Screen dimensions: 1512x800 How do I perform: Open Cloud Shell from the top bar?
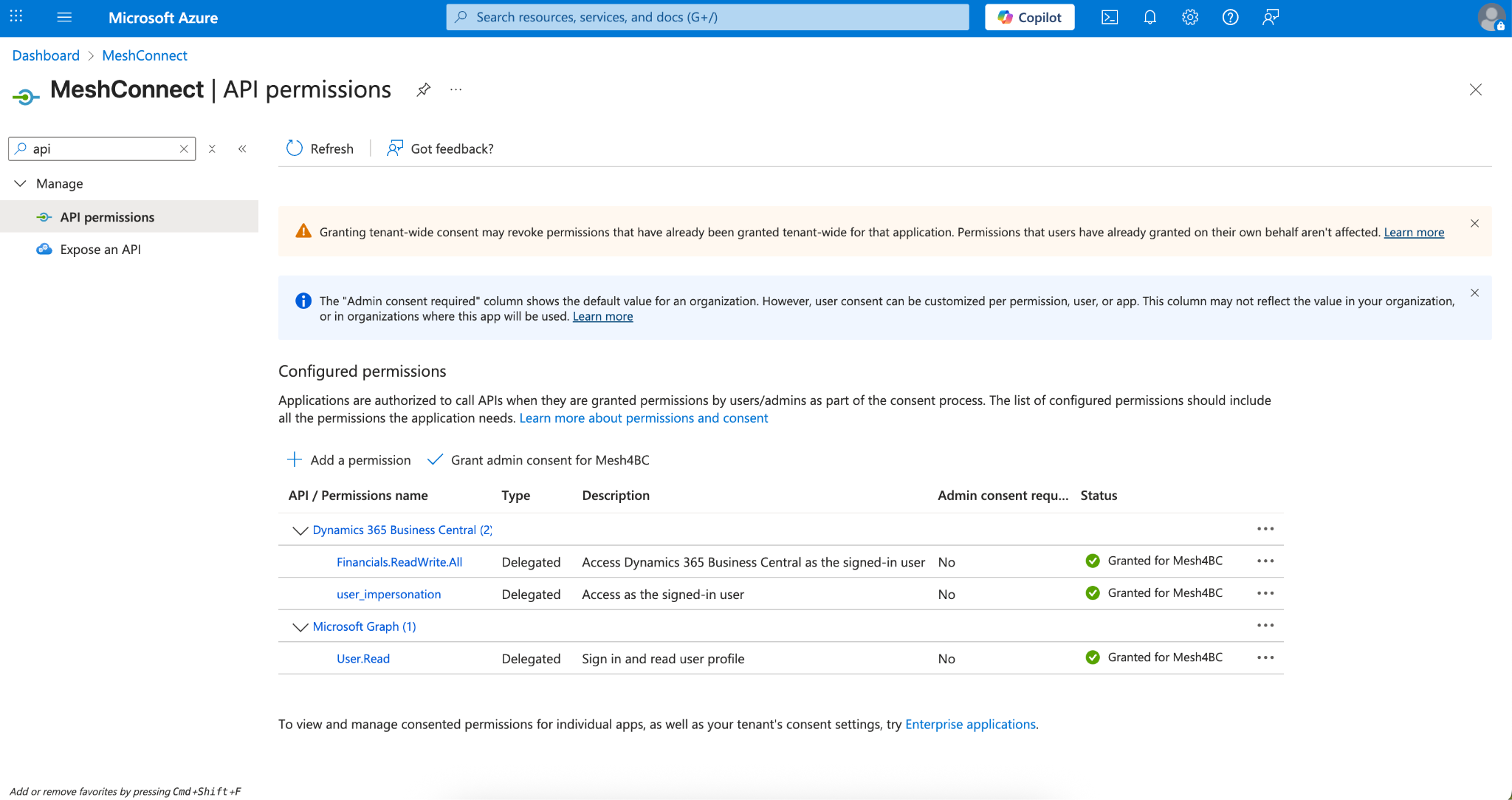[1110, 17]
